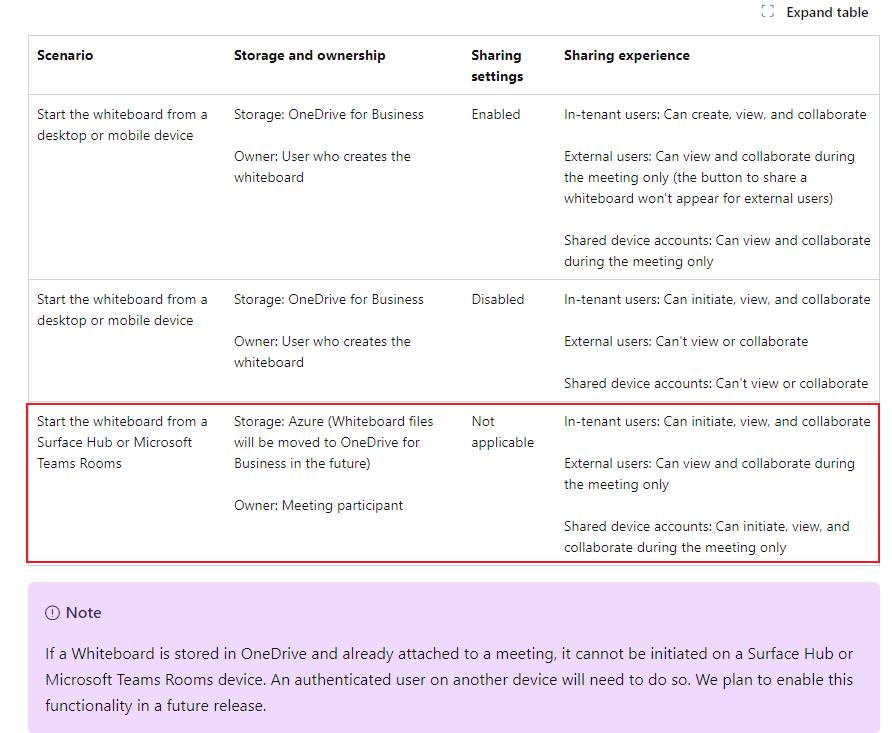This screenshot has width=892, height=733.
Task: Click Shared device accounts text in Enabled row
Action: (717, 251)
